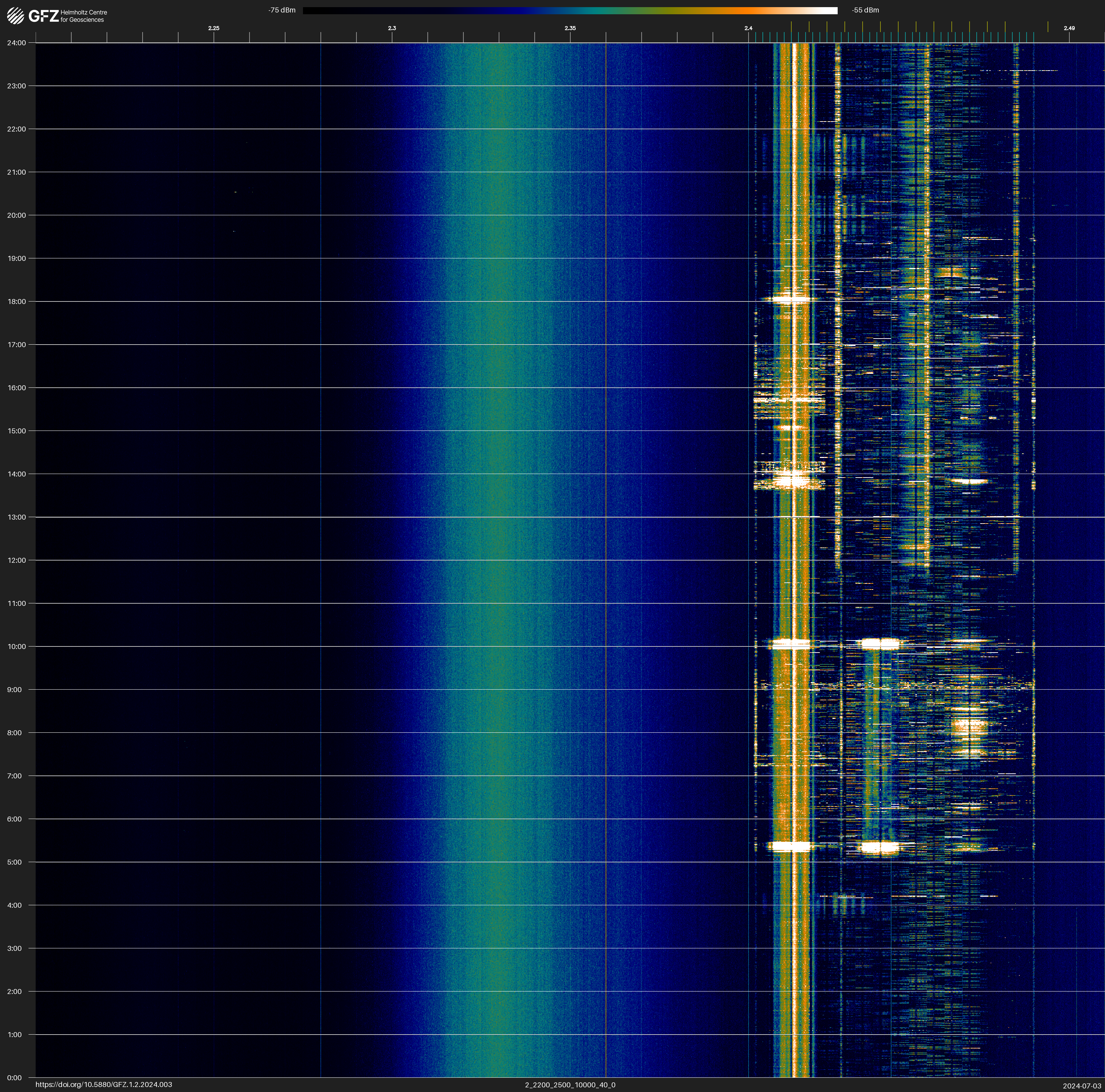Screen dimensions: 1105x1092
Task: Click the dBm color scale bar
Action: (570, 10)
